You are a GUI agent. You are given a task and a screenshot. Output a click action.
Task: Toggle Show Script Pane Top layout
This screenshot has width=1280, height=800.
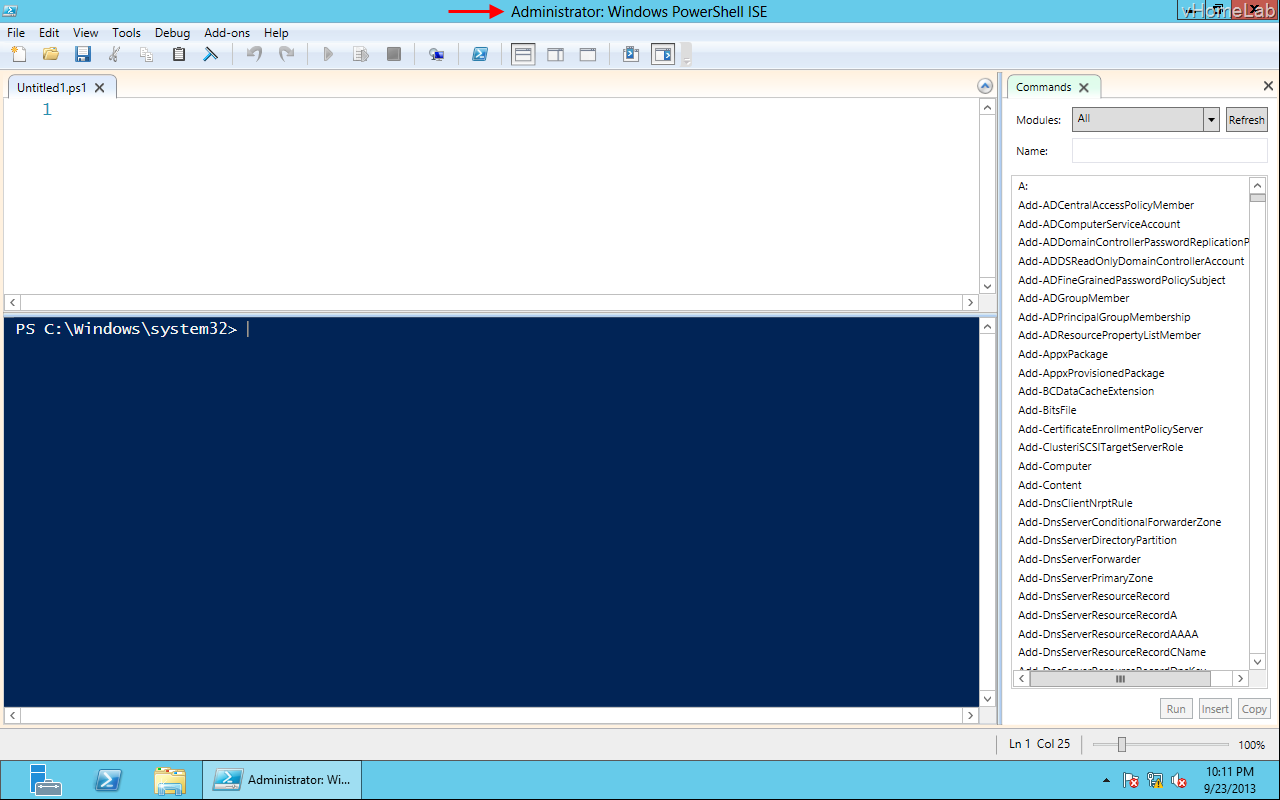[522, 54]
